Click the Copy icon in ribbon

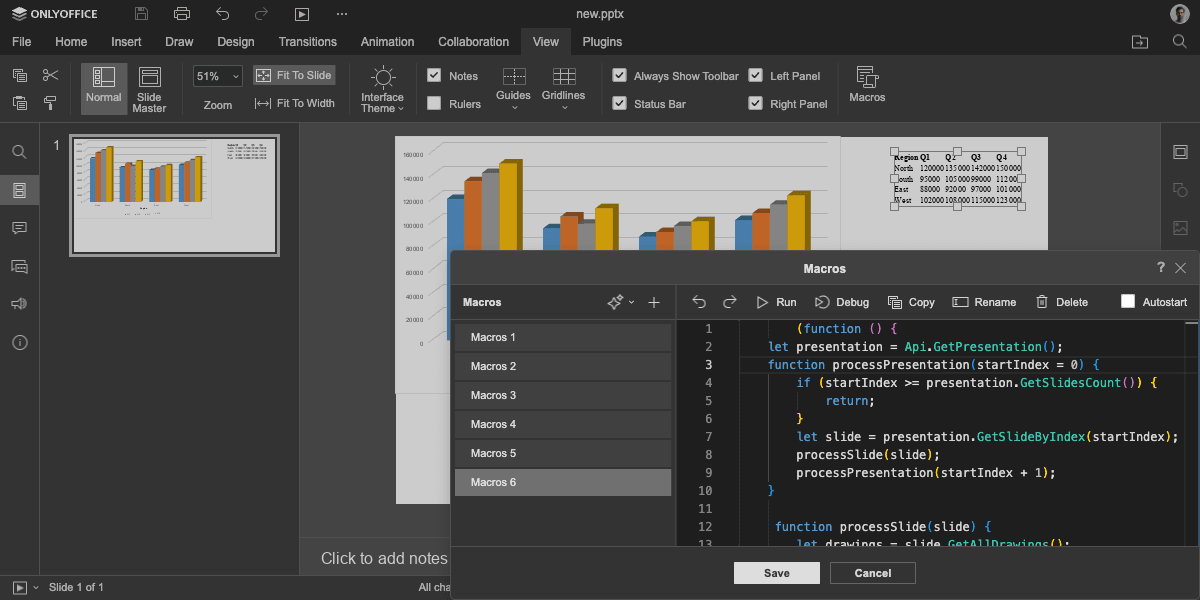[x=20, y=76]
